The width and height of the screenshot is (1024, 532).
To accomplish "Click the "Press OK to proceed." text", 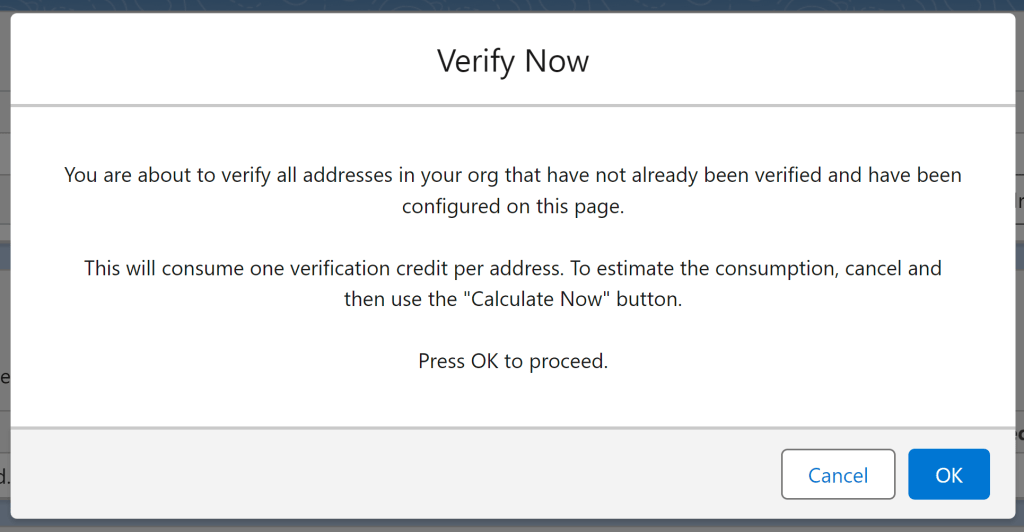I will pos(513,361).
